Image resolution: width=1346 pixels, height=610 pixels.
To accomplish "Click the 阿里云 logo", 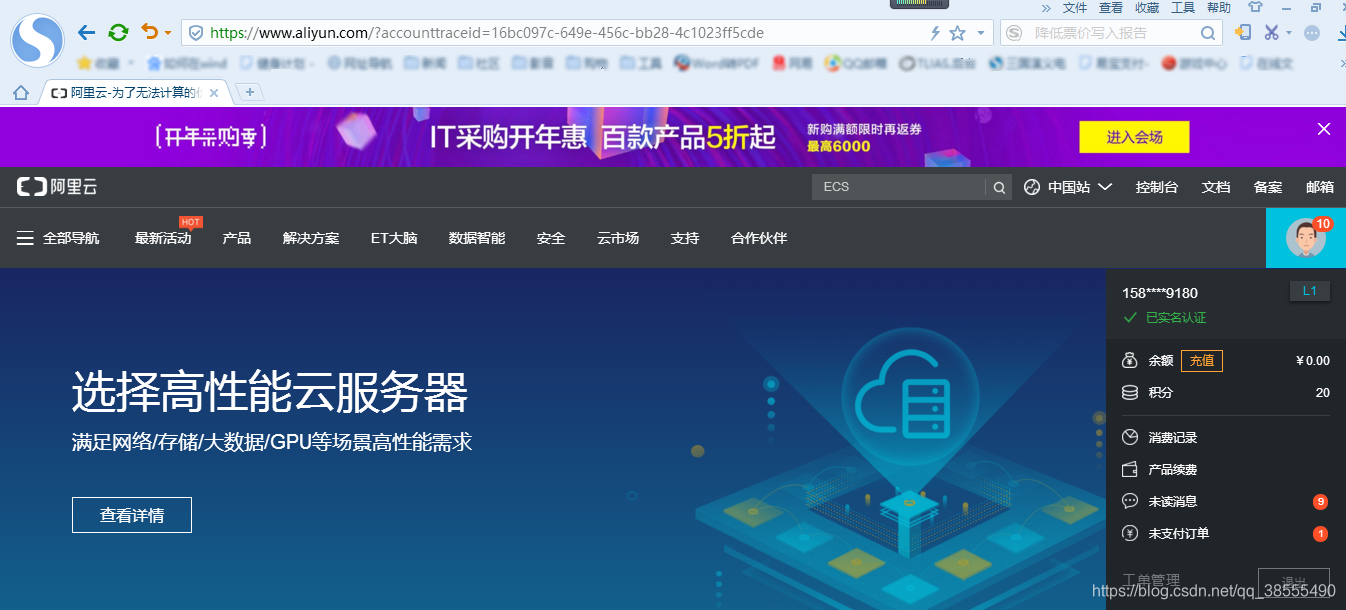I will coord(57,187).
